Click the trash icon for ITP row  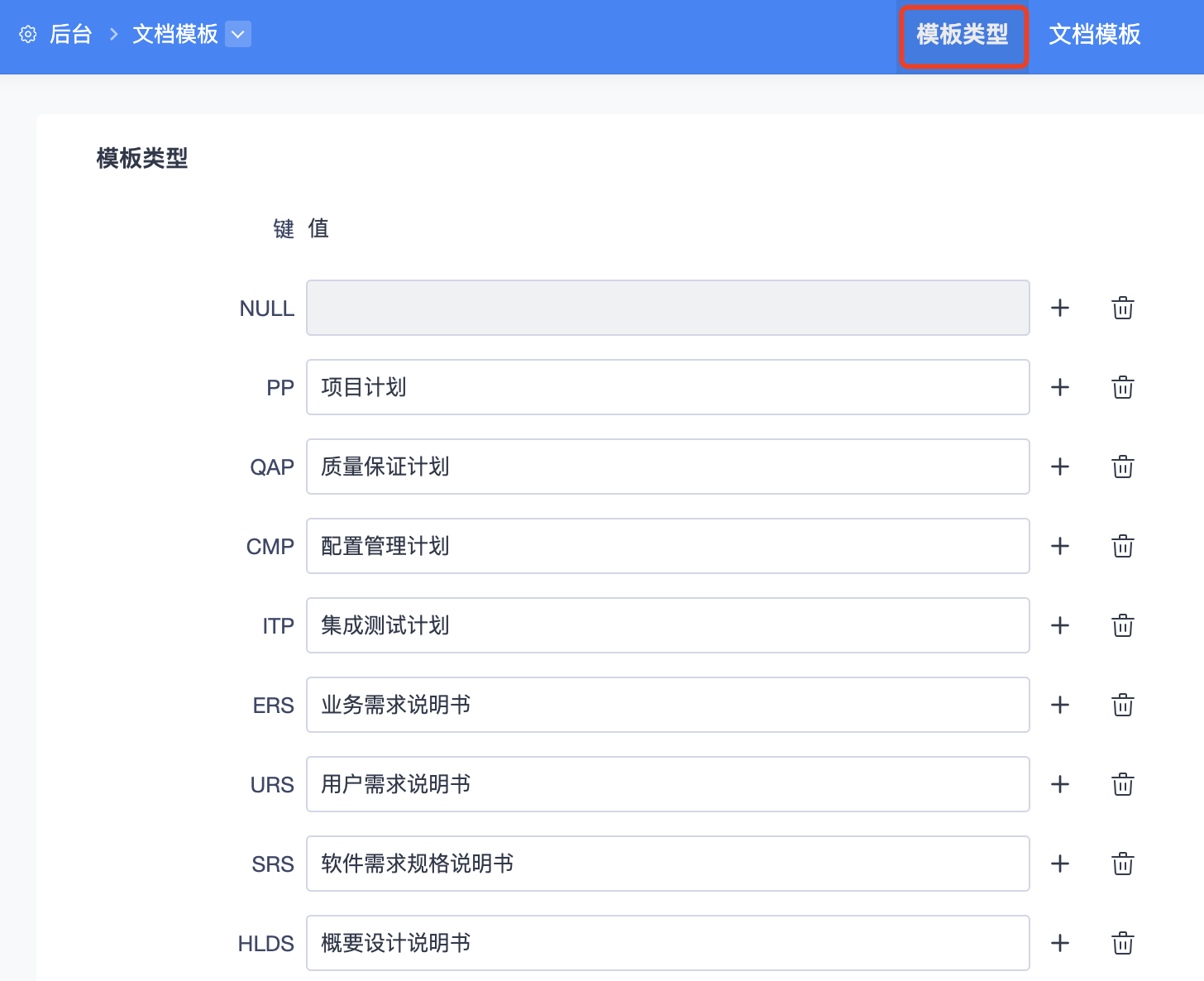(x=1122, y=625)
